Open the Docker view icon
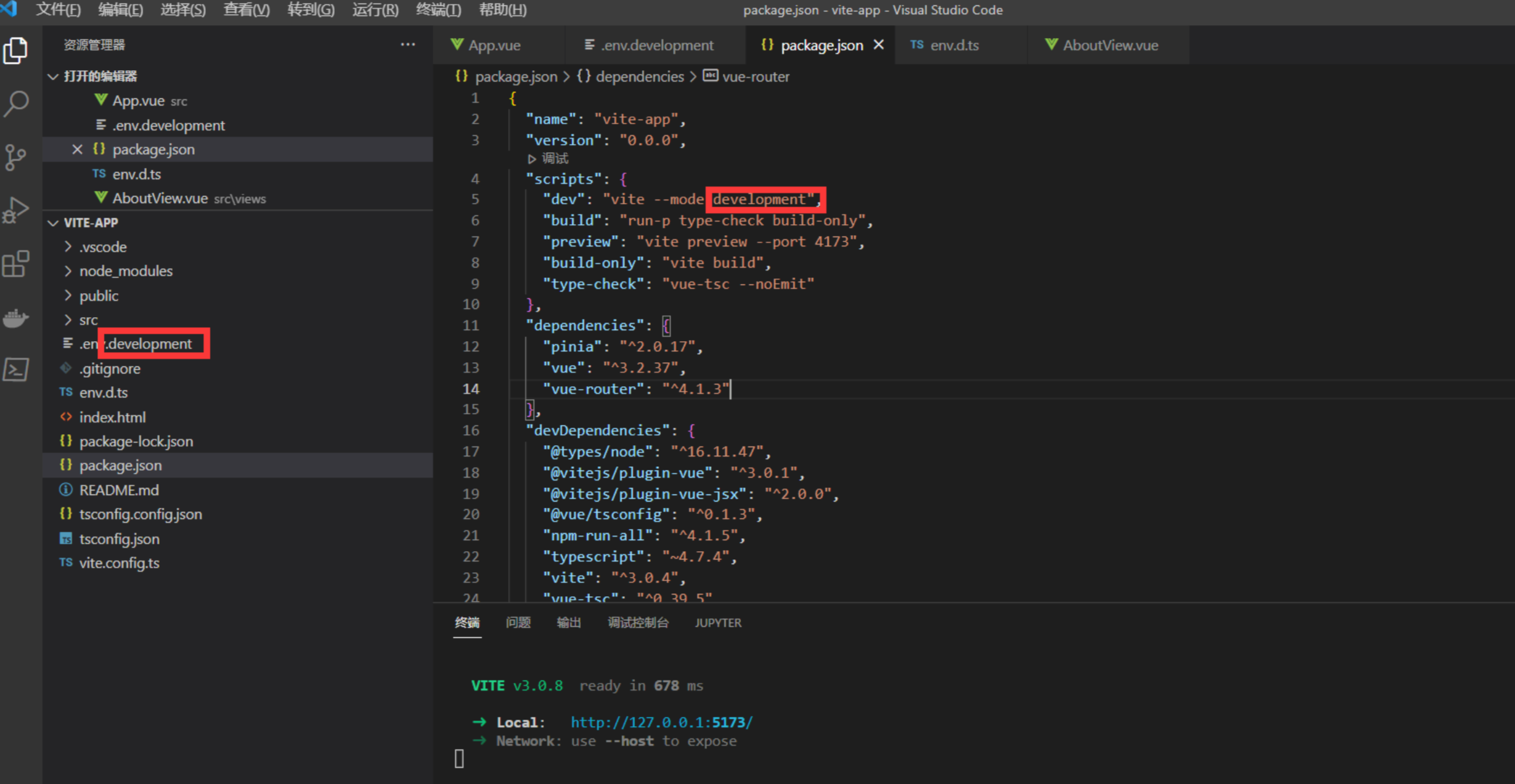This screenshot has height=784, width=1515. coord(16,317)
